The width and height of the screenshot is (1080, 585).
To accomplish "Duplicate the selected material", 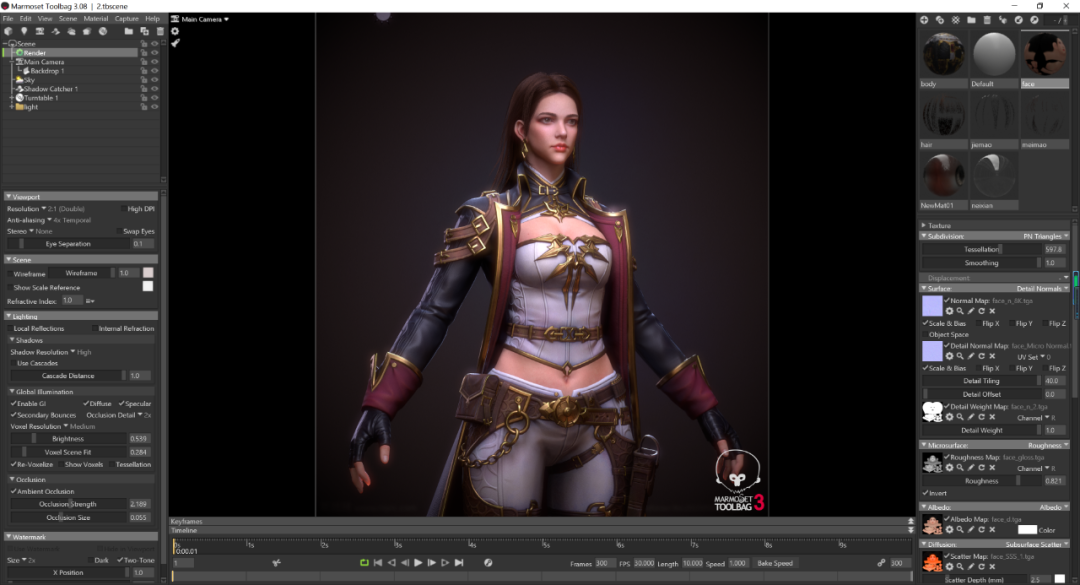I will pyautogui.click(x=940, y=20).
